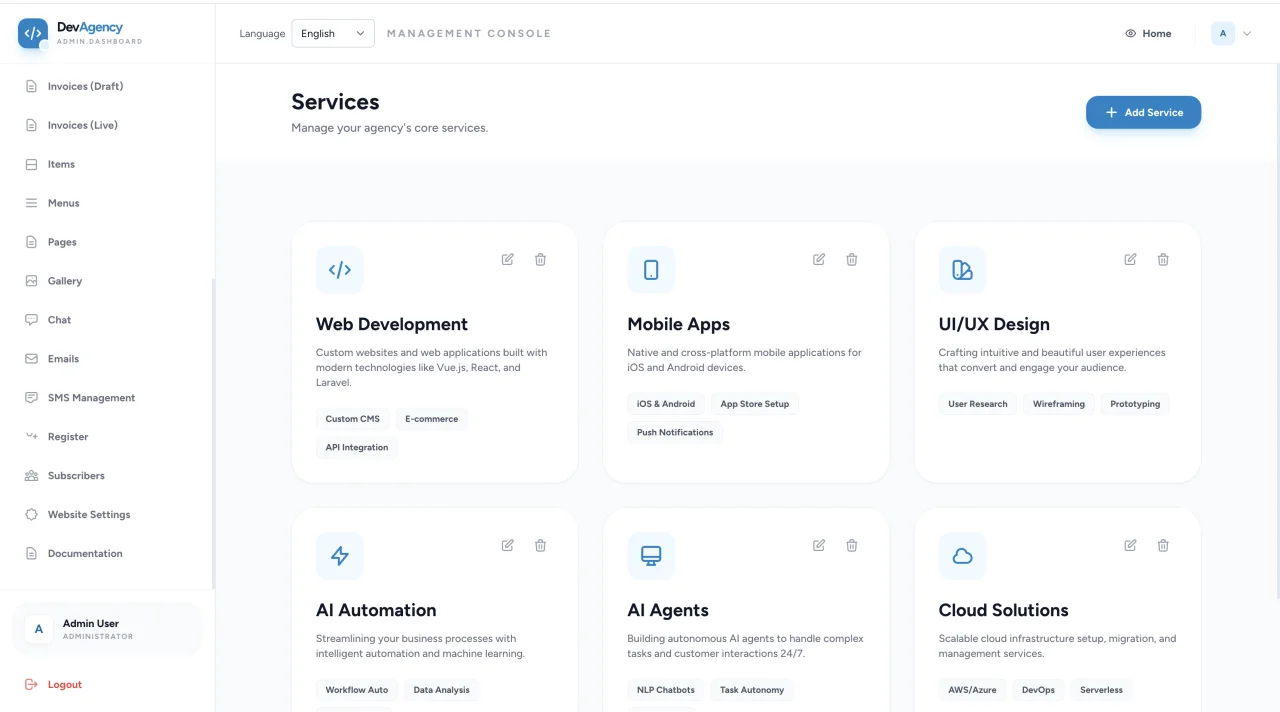Viewport: 1280px width, 712px height.
Task: Click the Wireframing tag
Action: (x=1059, y=404)
